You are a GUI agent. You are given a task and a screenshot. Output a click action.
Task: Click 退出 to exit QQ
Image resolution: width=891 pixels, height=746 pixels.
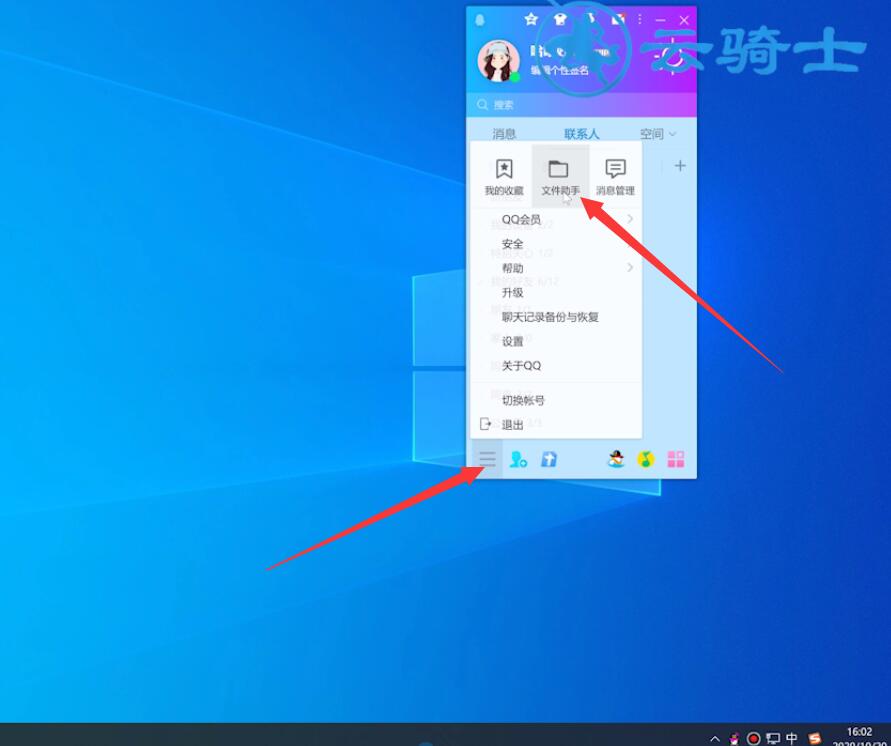556,424
